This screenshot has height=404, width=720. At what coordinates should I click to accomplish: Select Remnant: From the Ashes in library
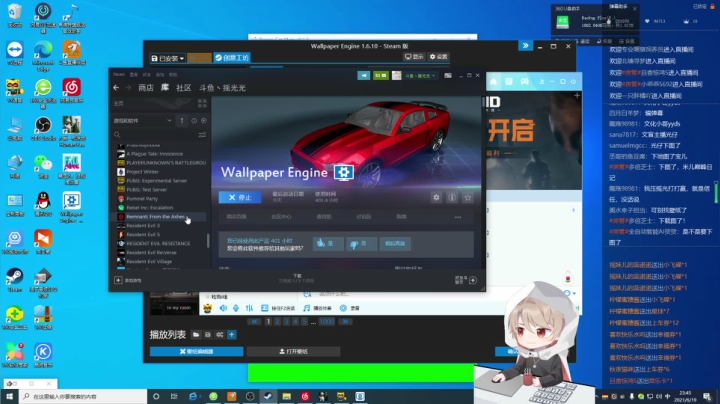tap(156, 217)
